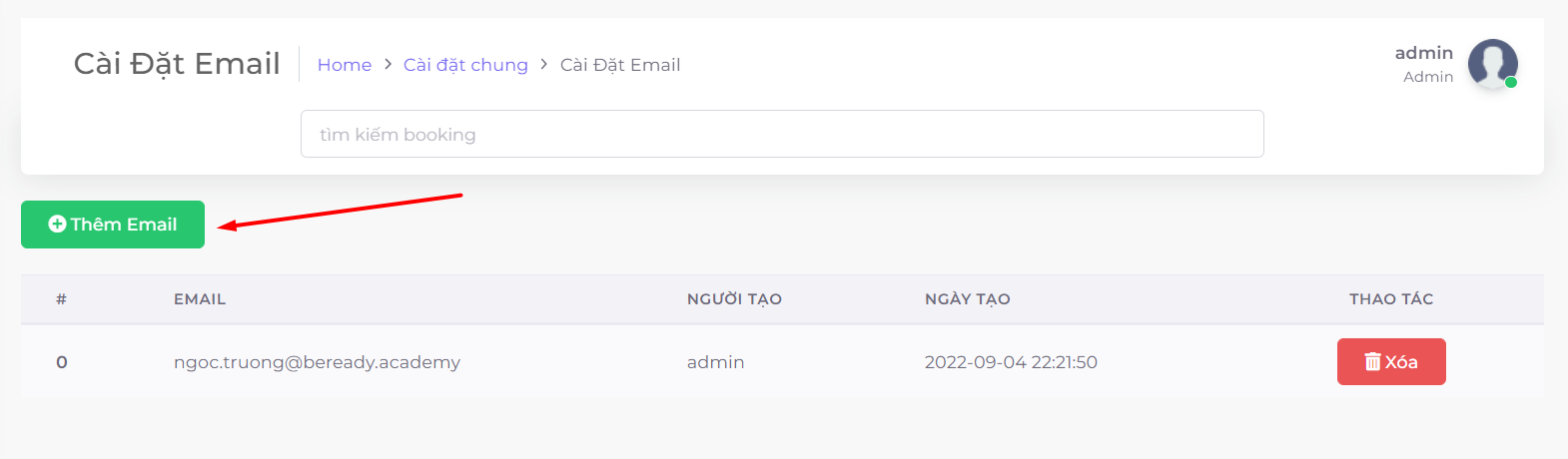Click the chevron after Cài đặt chung
Viewport: 1568px width, 459px height.
544,64
